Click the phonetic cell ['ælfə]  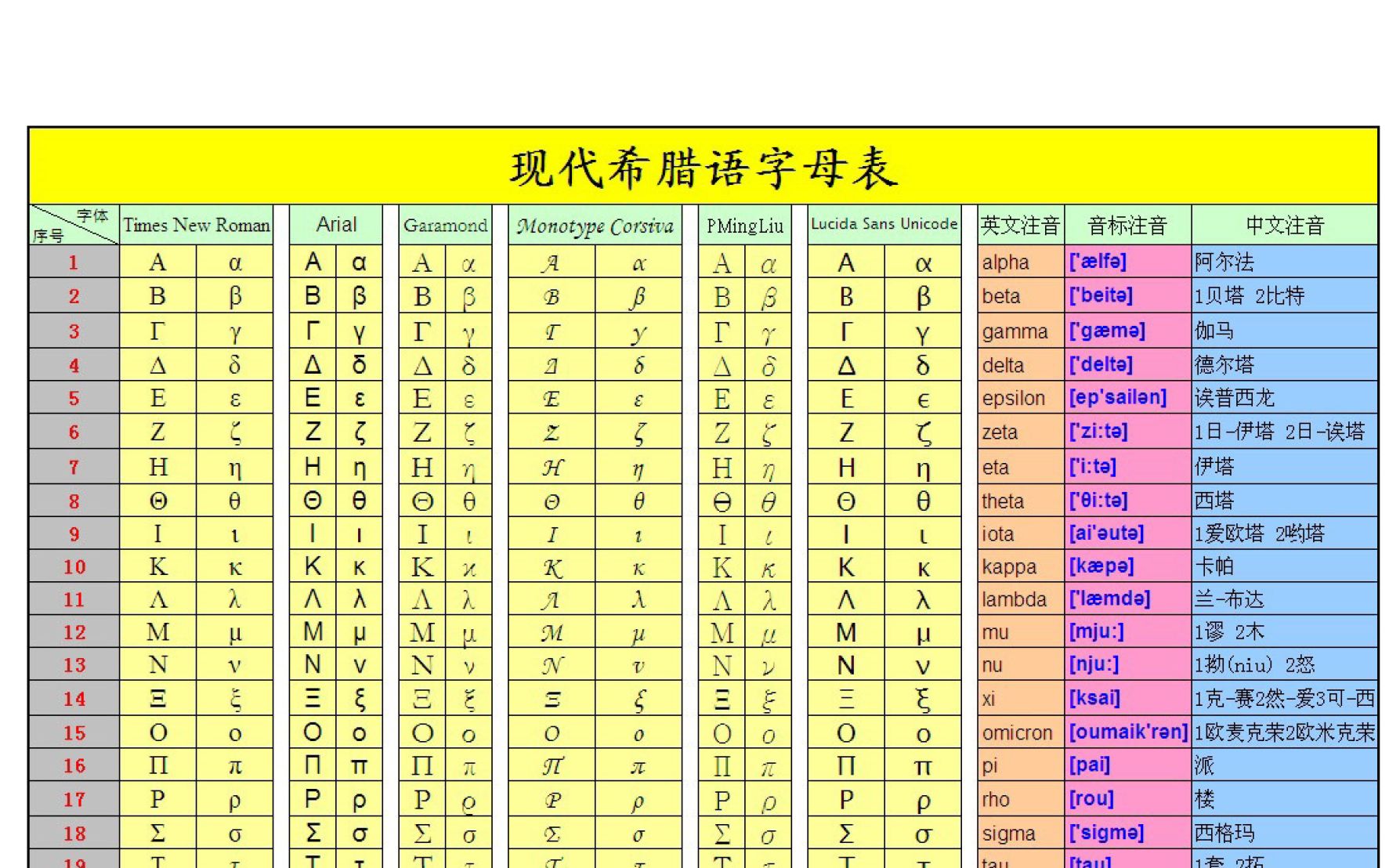1128,262
